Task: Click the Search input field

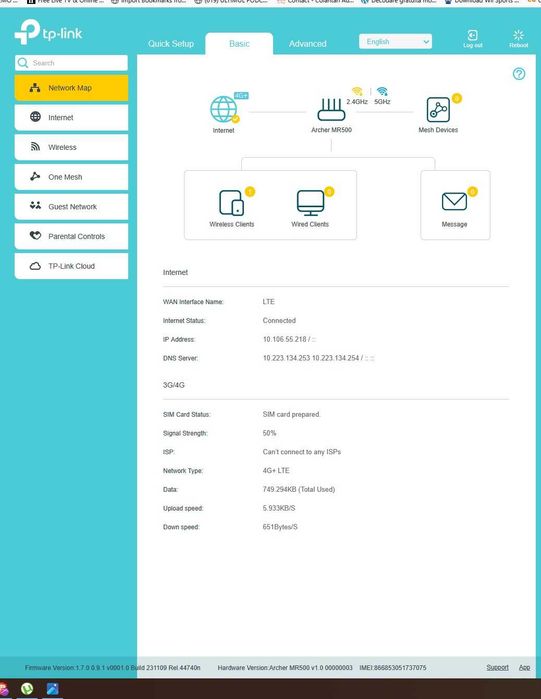Action: (71, 63)
